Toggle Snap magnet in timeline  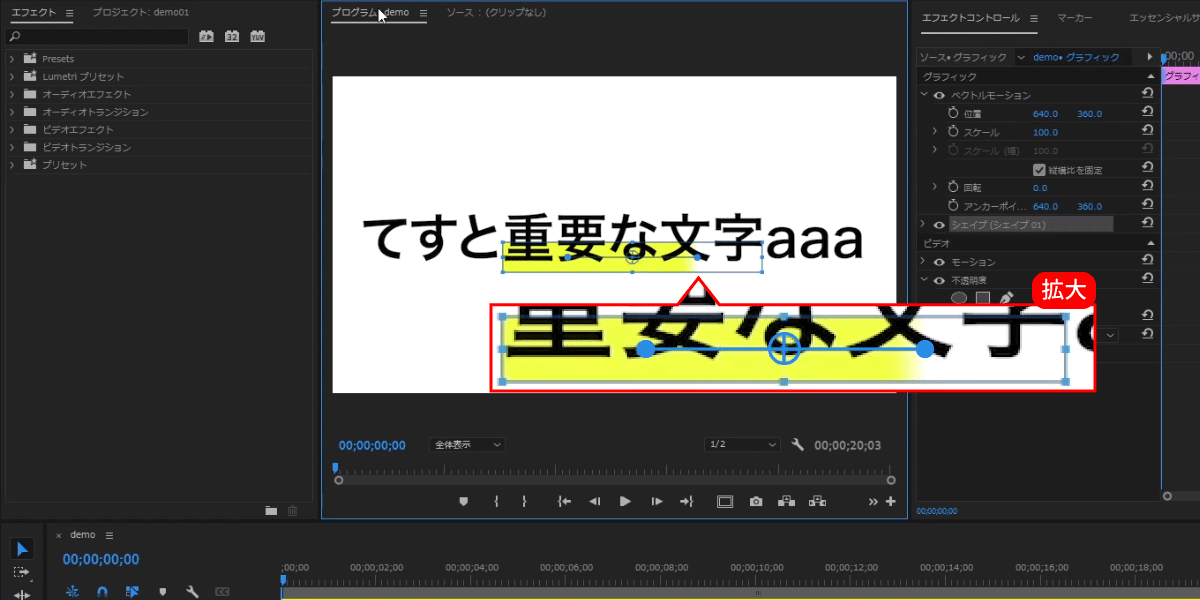[101, 591]
